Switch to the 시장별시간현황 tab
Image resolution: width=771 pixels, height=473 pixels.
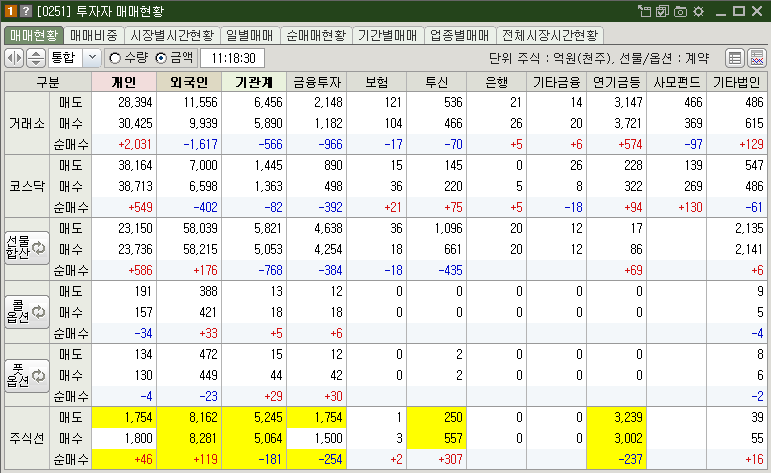click(x=172, y=35)
